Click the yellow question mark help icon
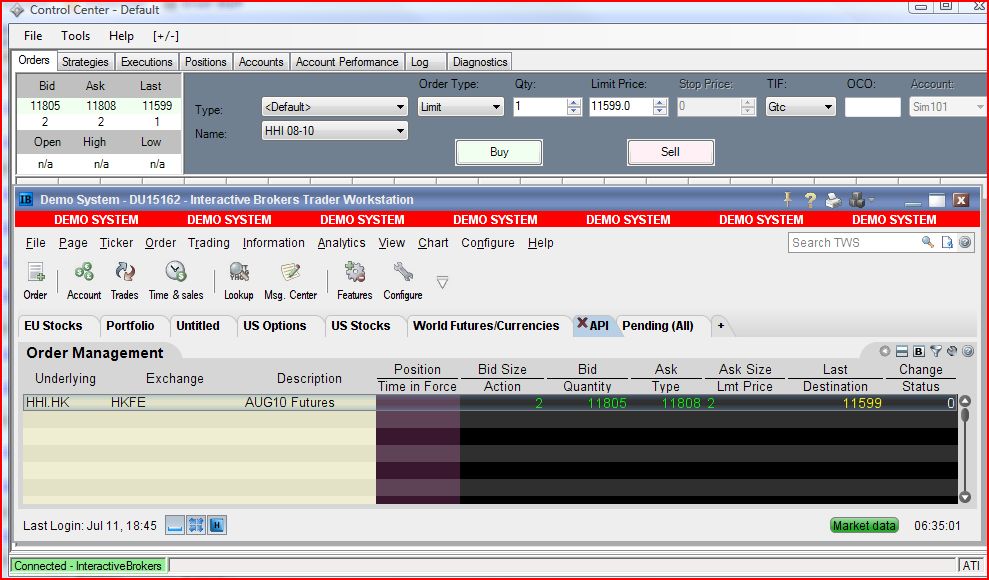 (811, 200)
